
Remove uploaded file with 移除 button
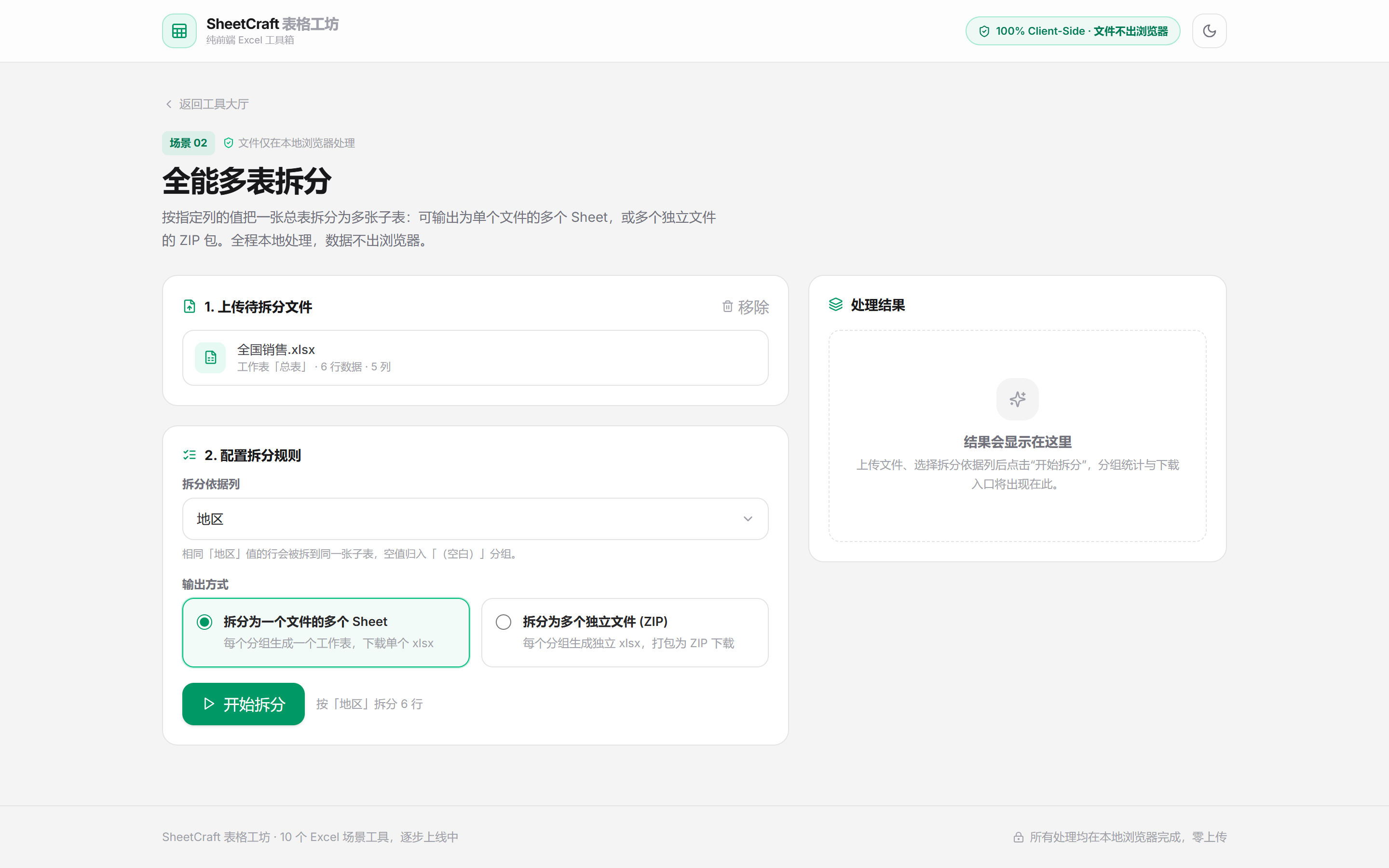point(745,307)
